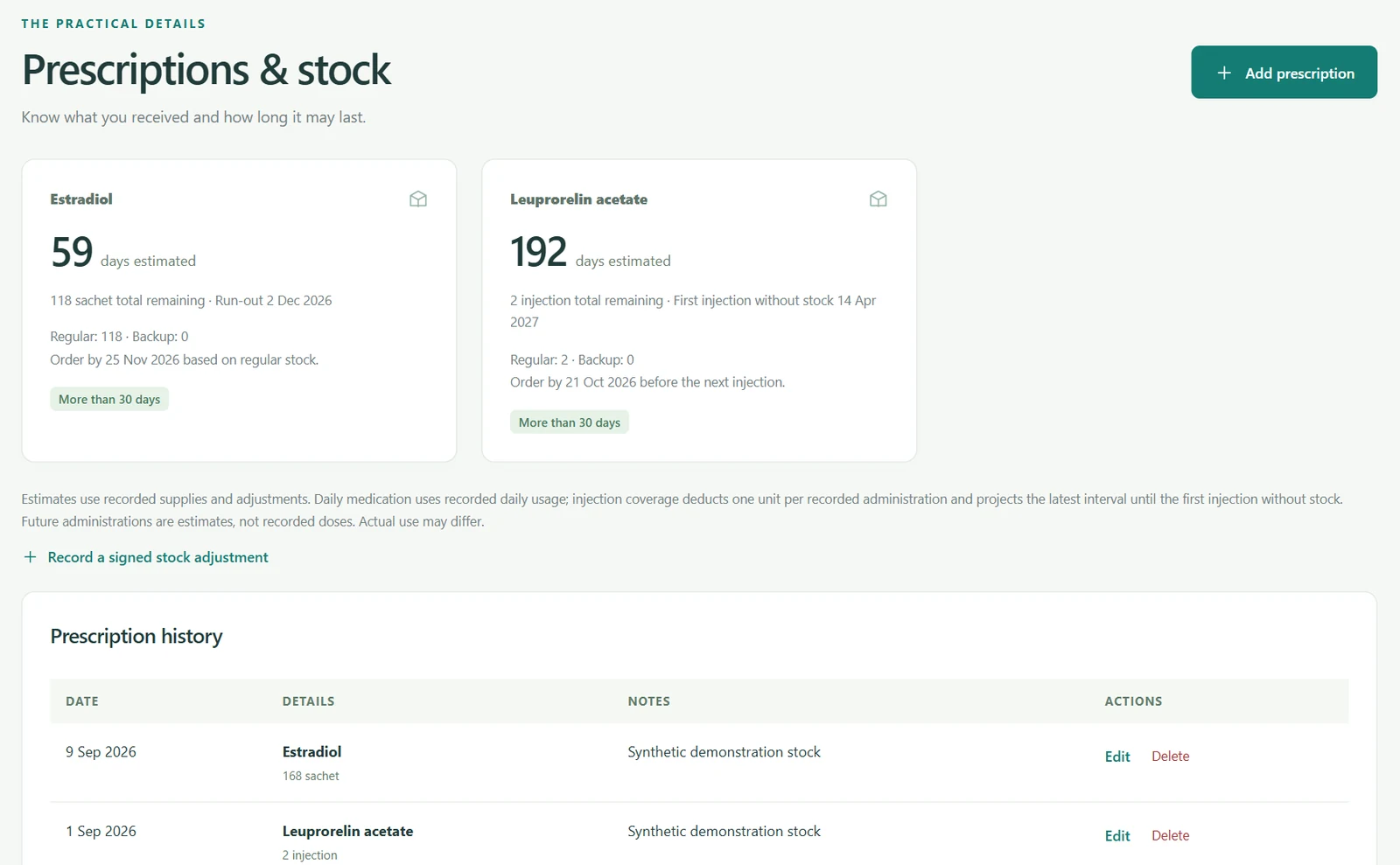Click the DETAILS column header
1400x865 pixels.
pyautogui.click(x=308, y=701)
